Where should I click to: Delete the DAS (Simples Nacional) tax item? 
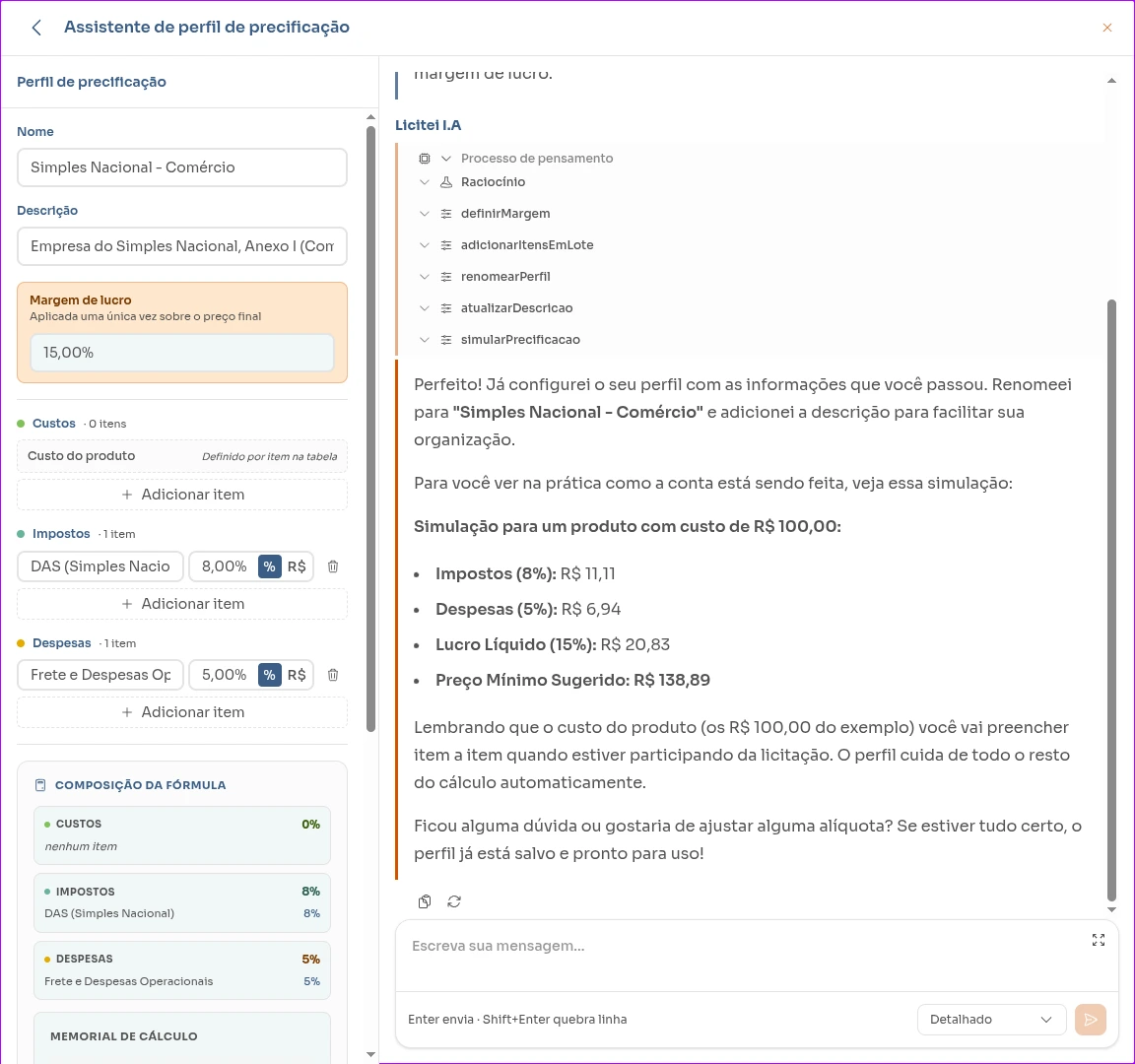(332, 566)
